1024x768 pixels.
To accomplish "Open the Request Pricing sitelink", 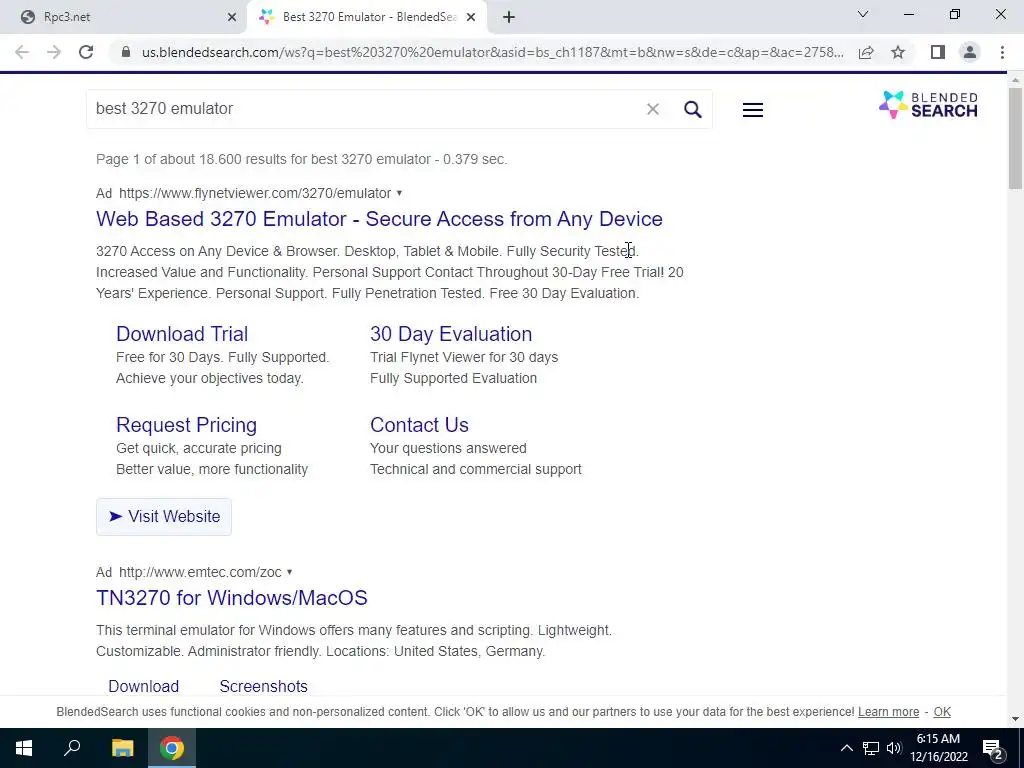I will (x=186, y=424).
